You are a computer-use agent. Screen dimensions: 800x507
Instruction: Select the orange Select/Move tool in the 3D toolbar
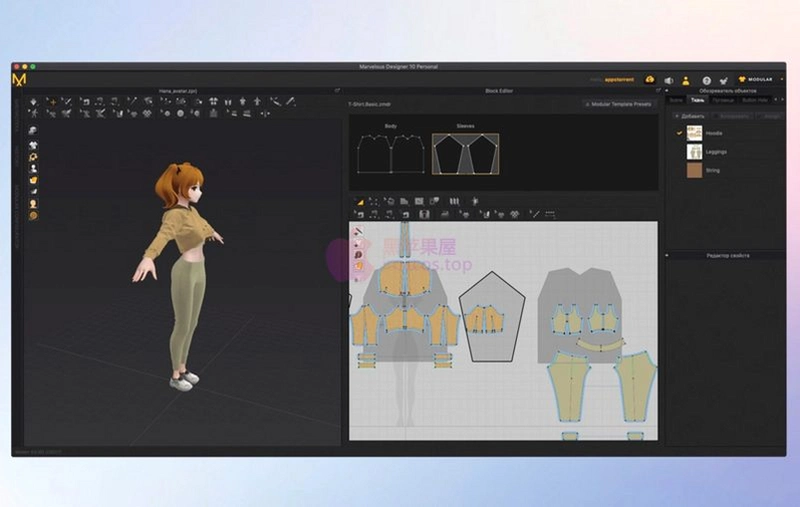pyautogui.click(x=52, y=102)
